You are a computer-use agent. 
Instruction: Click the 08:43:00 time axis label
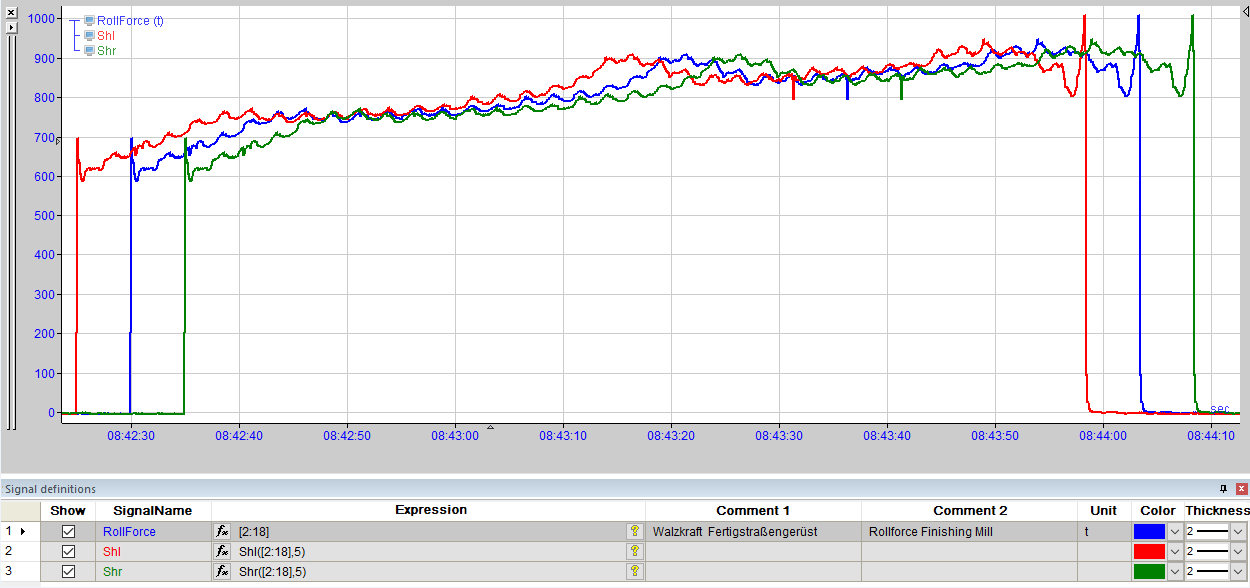point(454,435)
